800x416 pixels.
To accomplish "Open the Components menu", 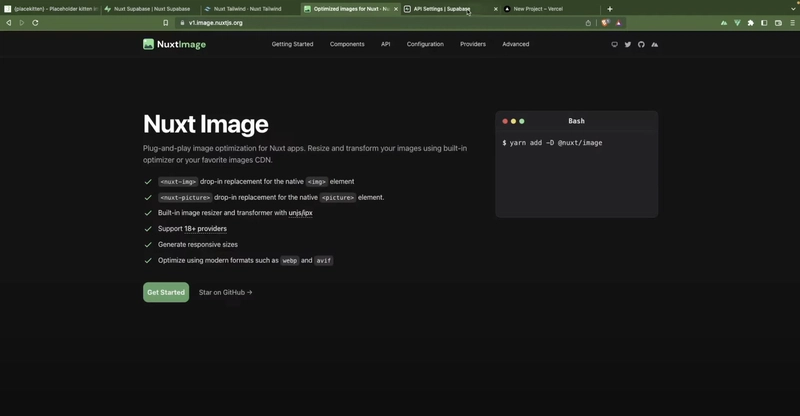I will click(x=347, y=44).
